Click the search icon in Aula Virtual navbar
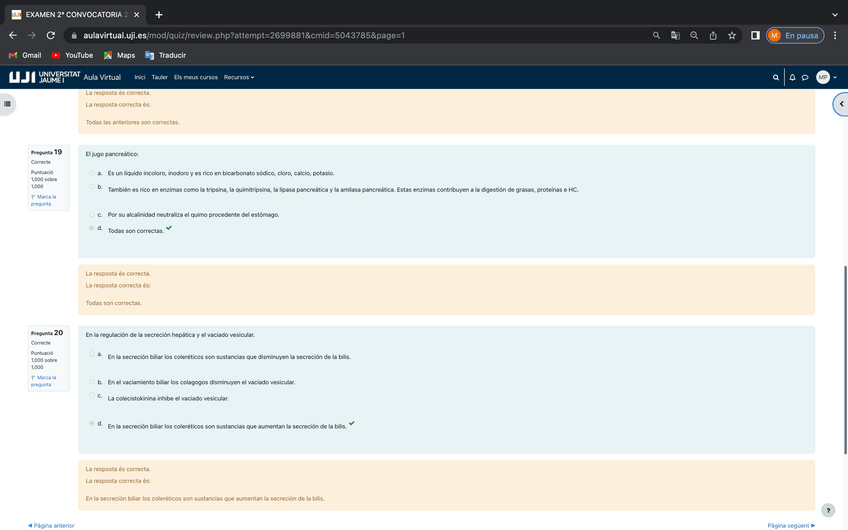Image resolution: width=848 pixels, height=530 pixels. click(775, 77)
